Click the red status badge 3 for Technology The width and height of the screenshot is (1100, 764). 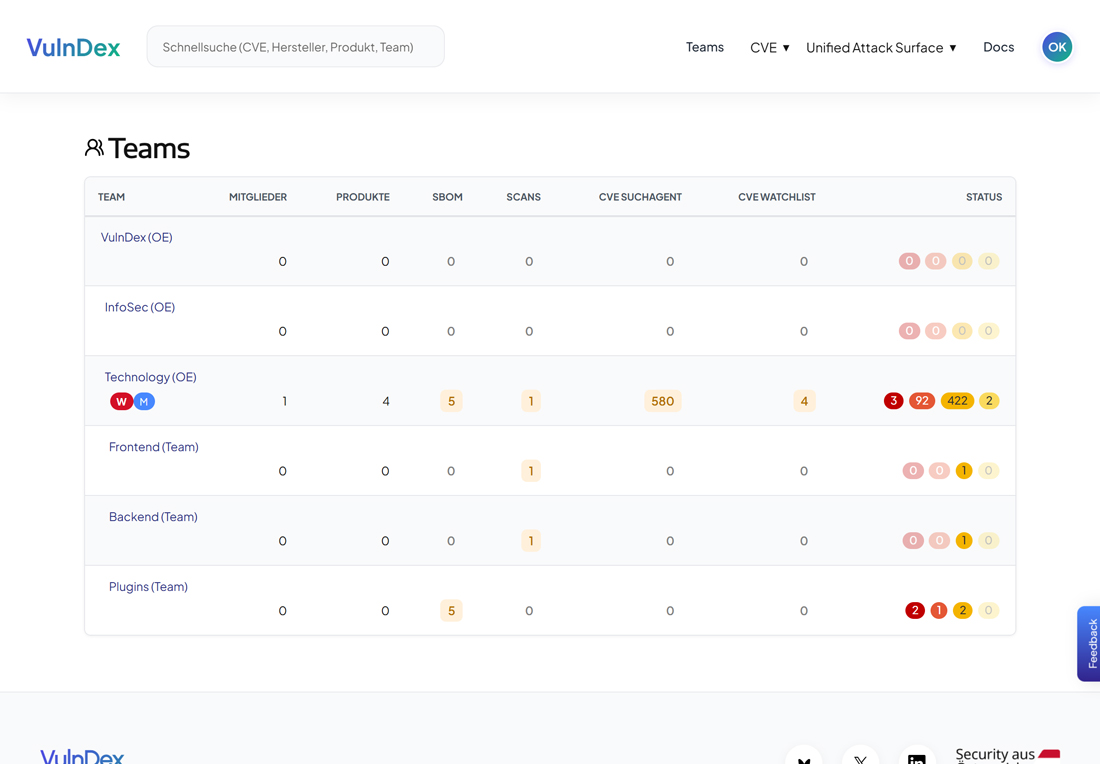point(894,401)
